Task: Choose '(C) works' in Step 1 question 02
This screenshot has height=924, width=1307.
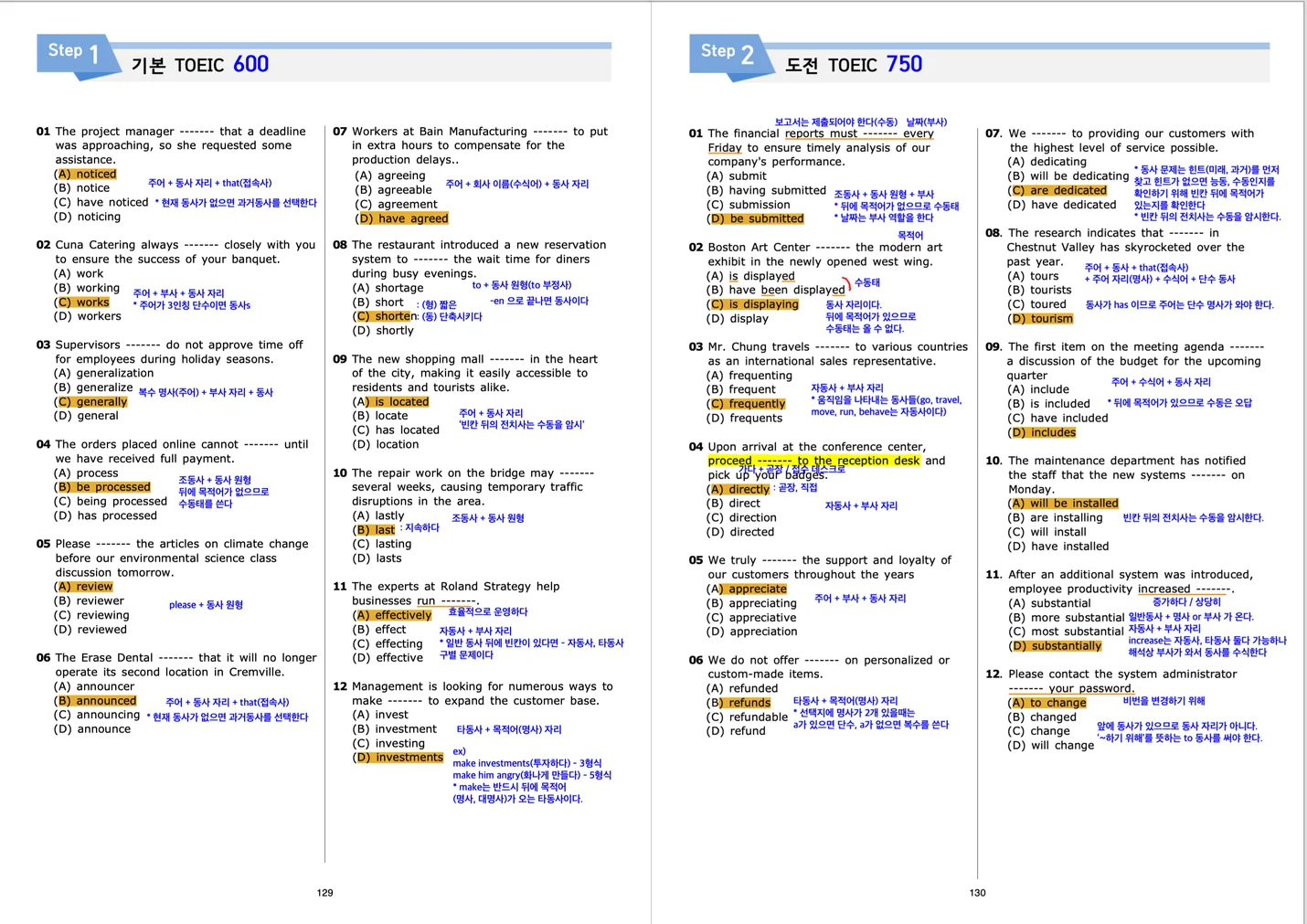Action: click(x=81, y=302)
